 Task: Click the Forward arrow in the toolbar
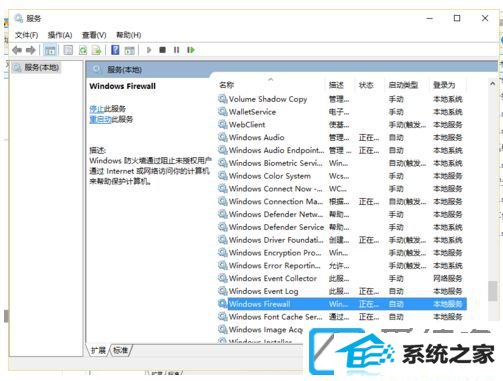click(31, 50)
